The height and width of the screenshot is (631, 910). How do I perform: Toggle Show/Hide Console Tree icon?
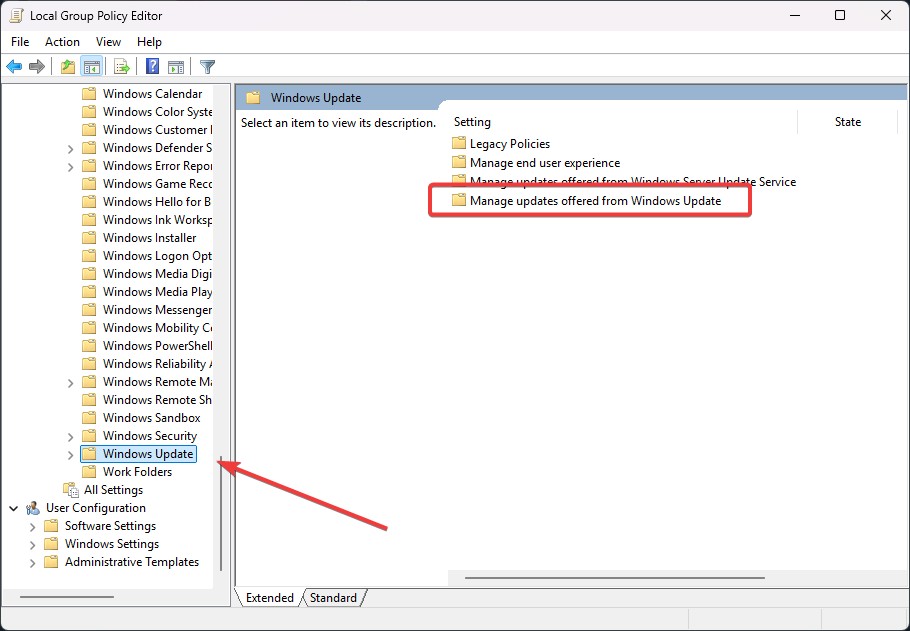point(92,67)
